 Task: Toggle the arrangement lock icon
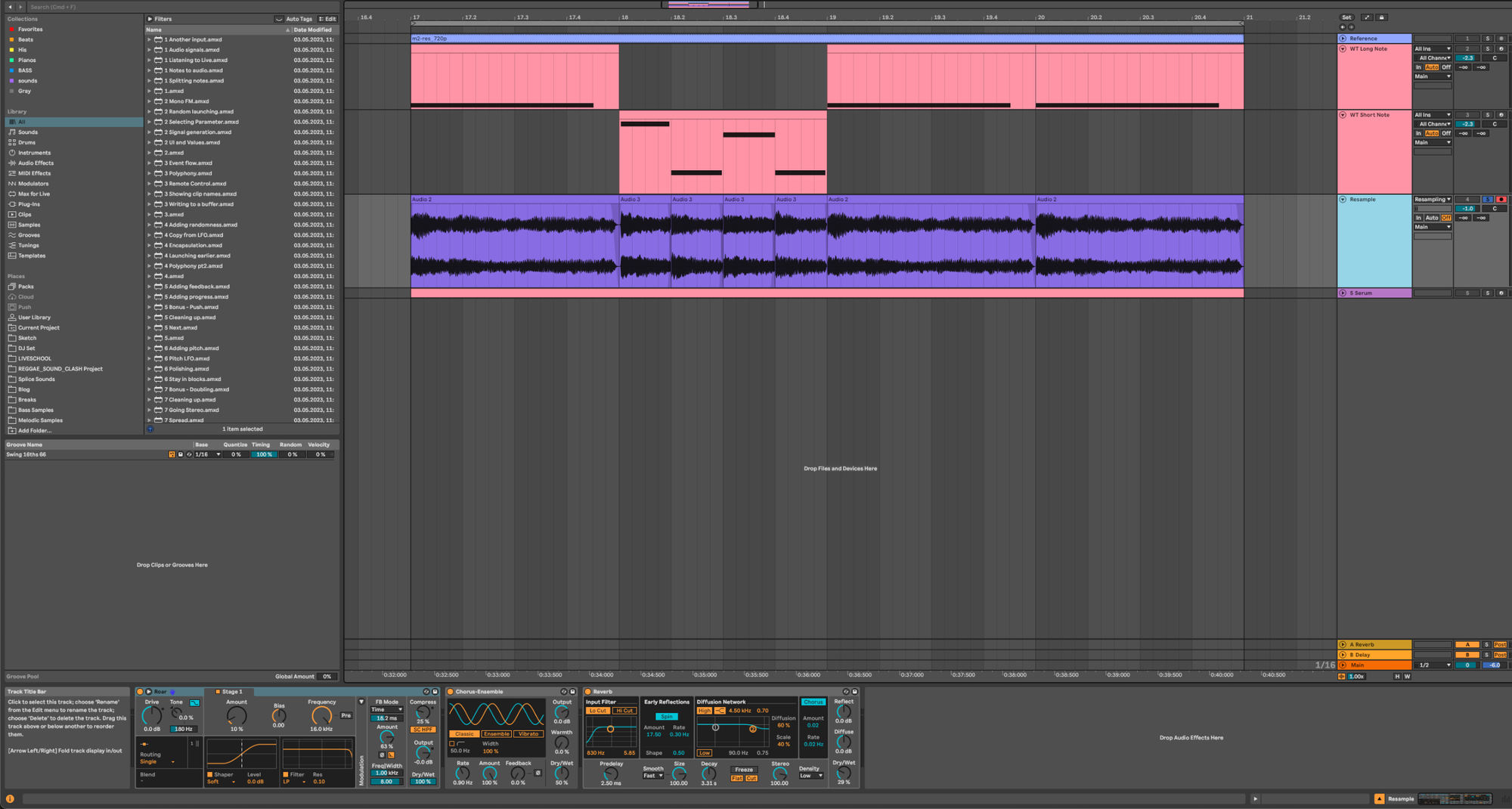click(x=1381, y=17)
